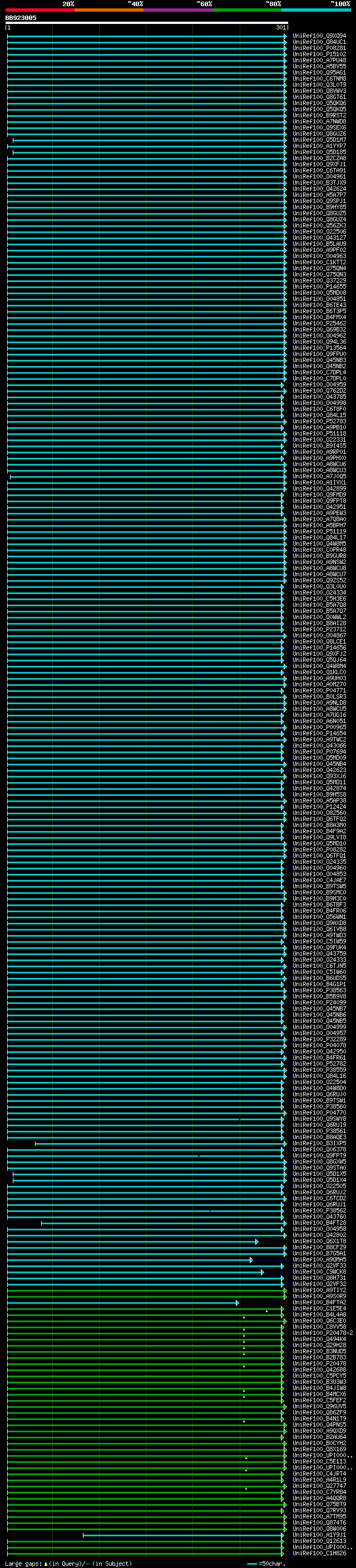Viewport: 356px width, 1568px height.
Task: Click the white query sequence bar
Action: 147,23
